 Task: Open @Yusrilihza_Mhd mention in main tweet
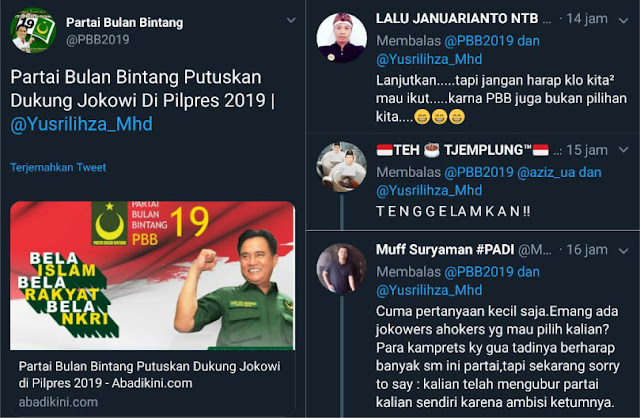click(x=81, y=124)
